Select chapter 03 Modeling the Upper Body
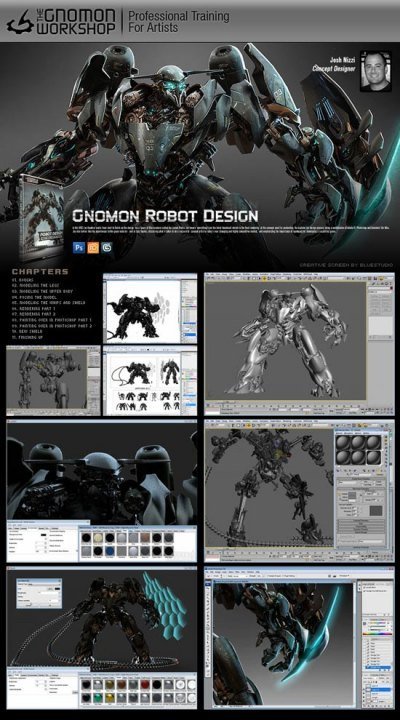The image size is (400, 720). click(x=42, y=291)
